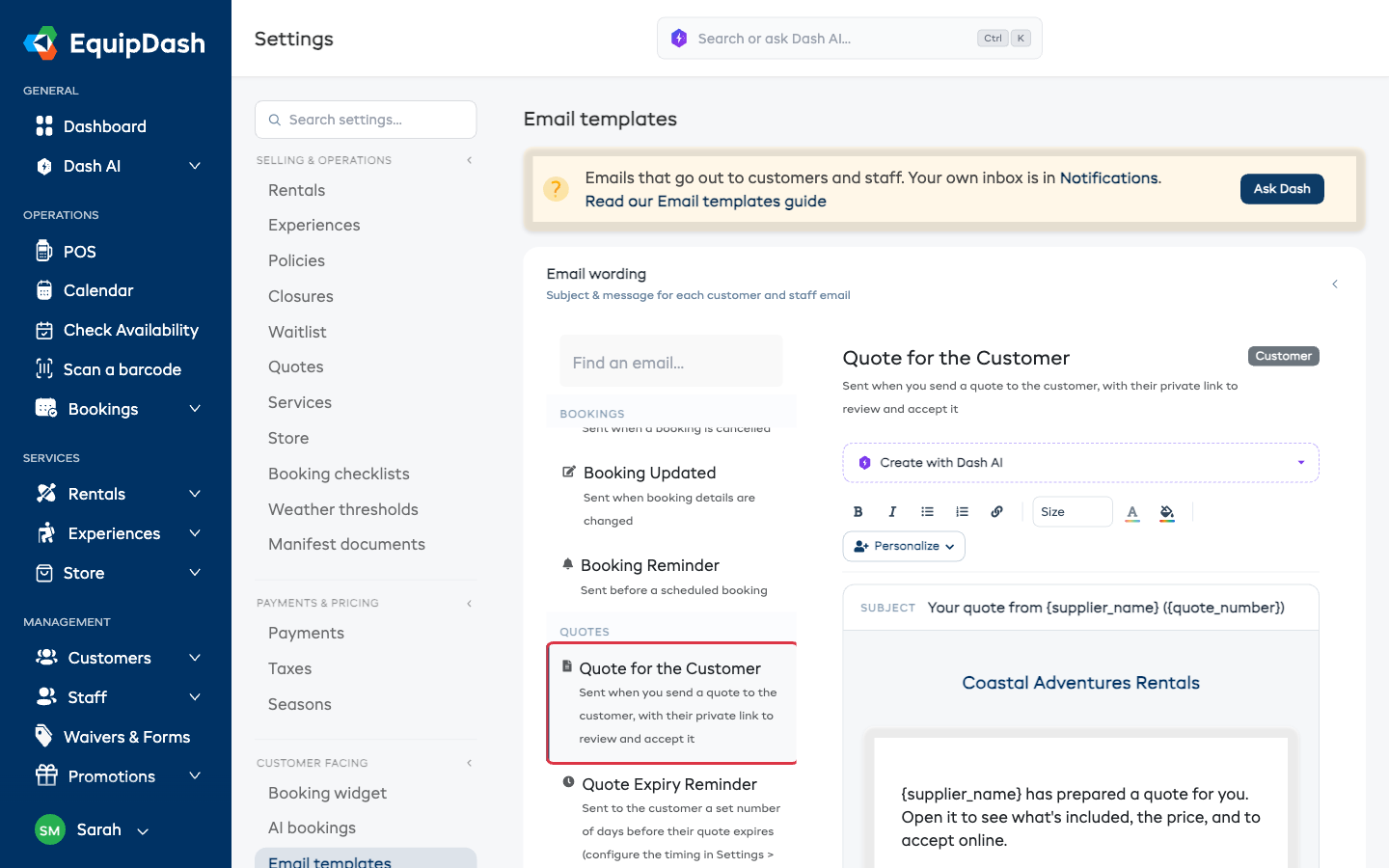Click the Ask Dash button
1389x868 pixels.
tap(1282, 189)
